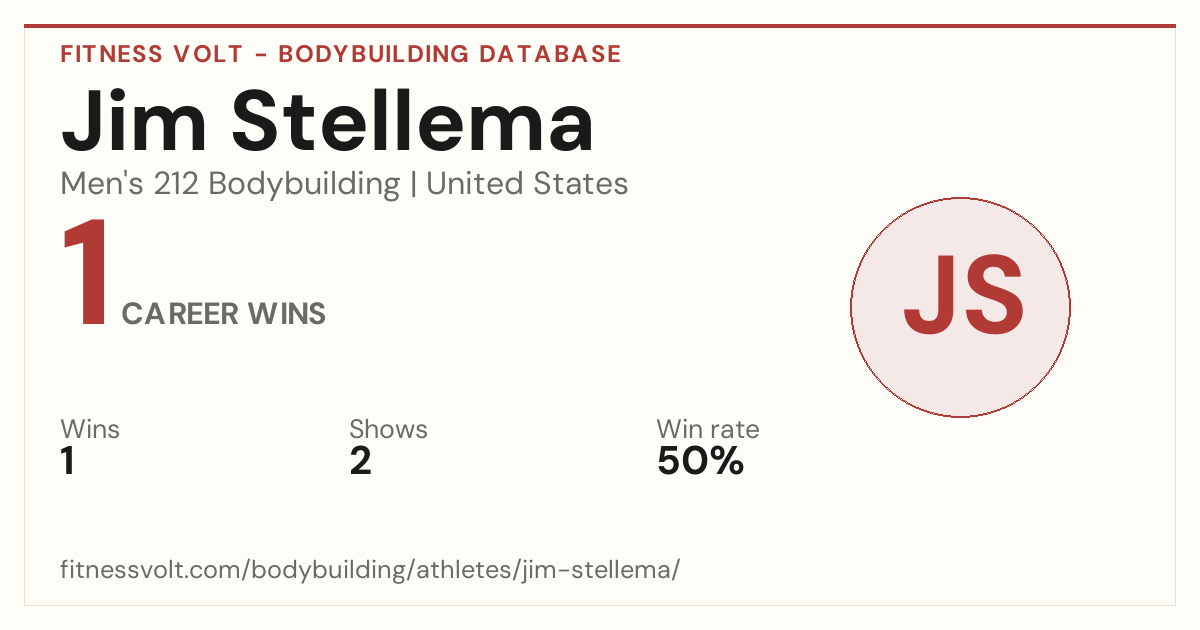Click the 50% win rate value
Image resolution: width=1200 pixels, height=630 pixels.
tap(700, 461)
